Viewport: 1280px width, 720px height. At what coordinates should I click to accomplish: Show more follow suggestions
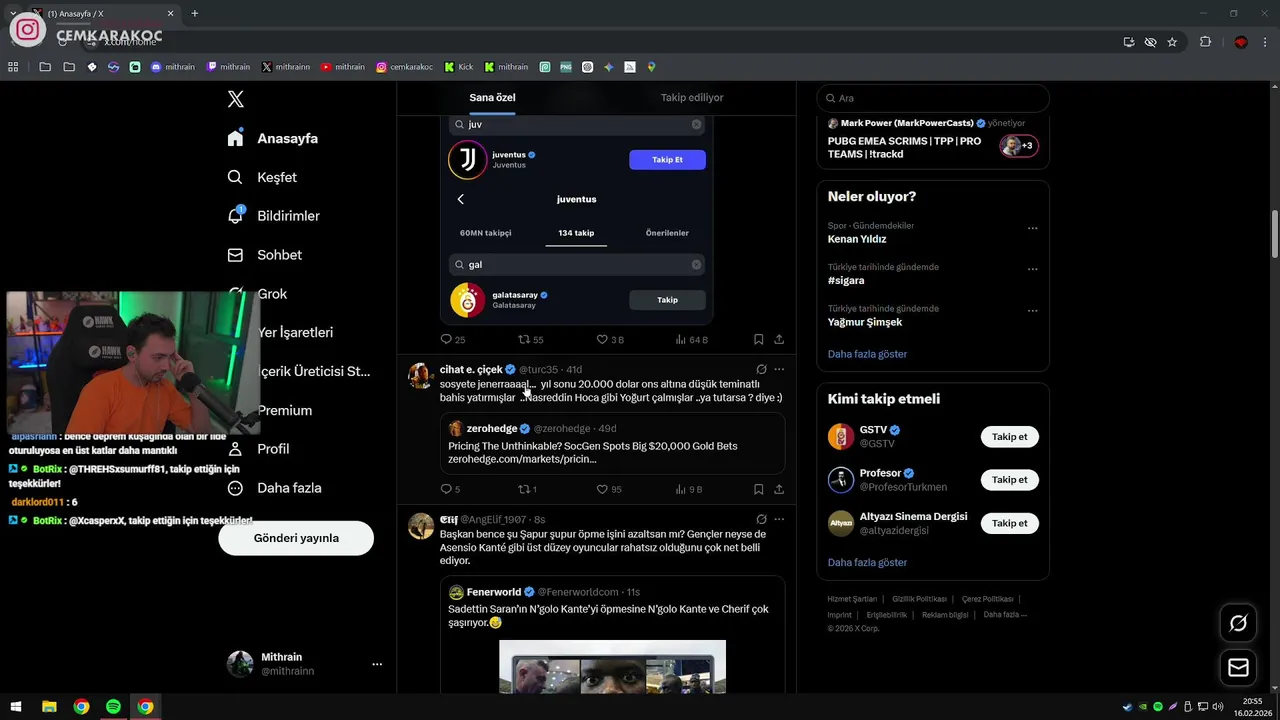point(867,562)
